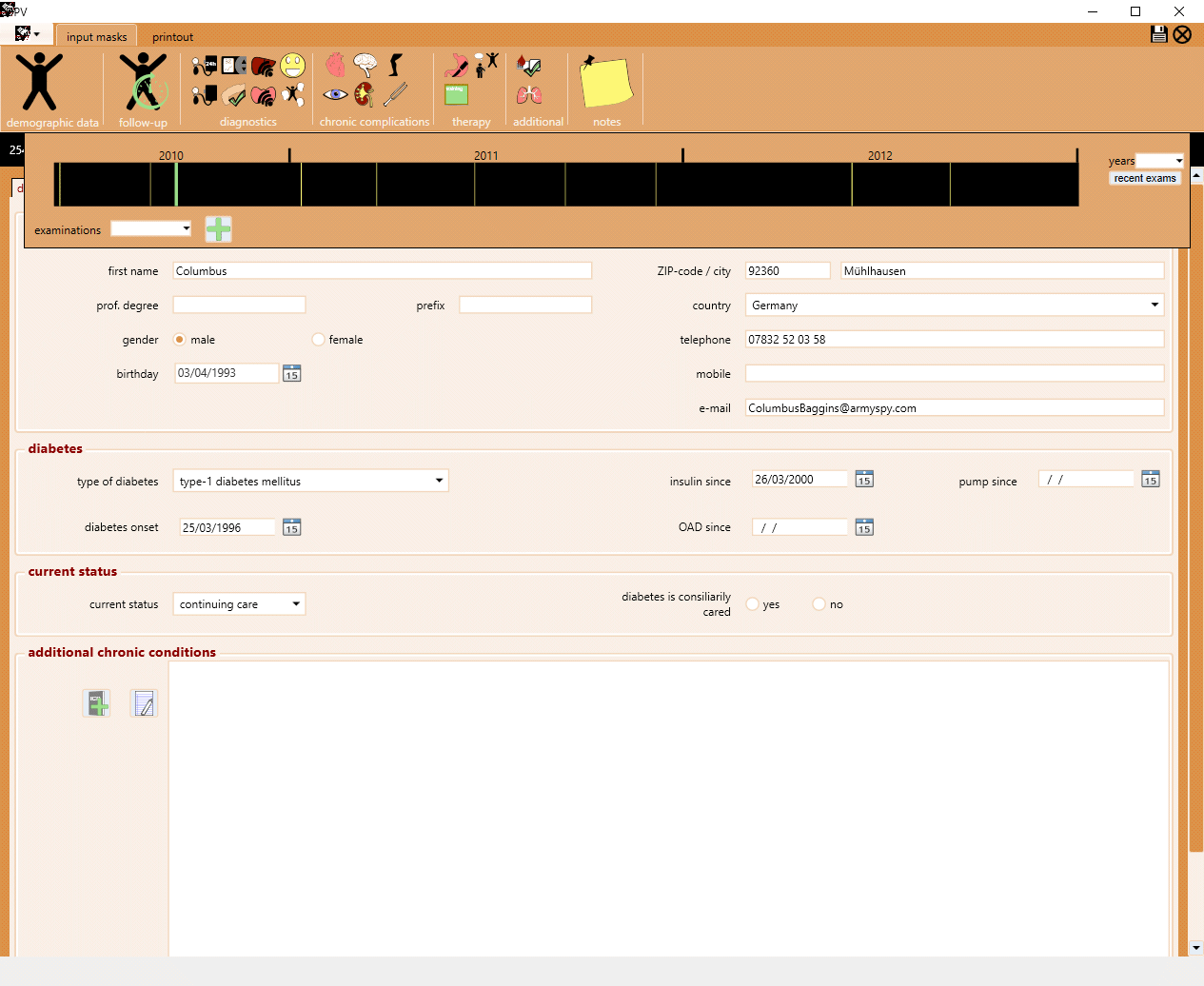
Task: Click the empty mobile input field
Action: pyautogui.click(x=955, y=373)
